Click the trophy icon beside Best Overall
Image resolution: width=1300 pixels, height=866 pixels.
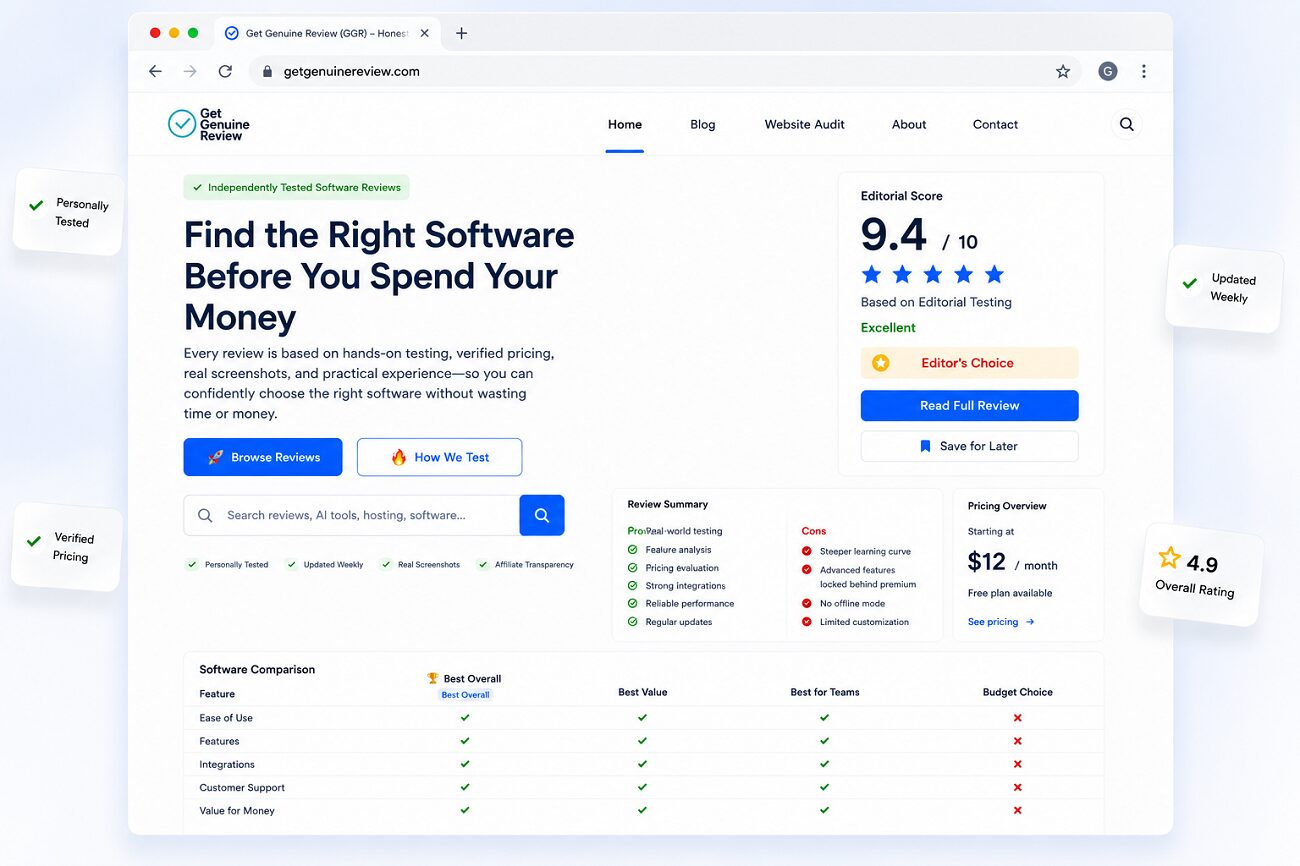pyautogui.click(x=433, y=678)
